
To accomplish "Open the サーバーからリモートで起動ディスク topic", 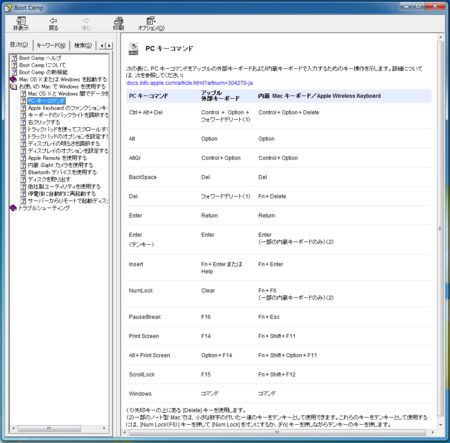I will [68, 201].
